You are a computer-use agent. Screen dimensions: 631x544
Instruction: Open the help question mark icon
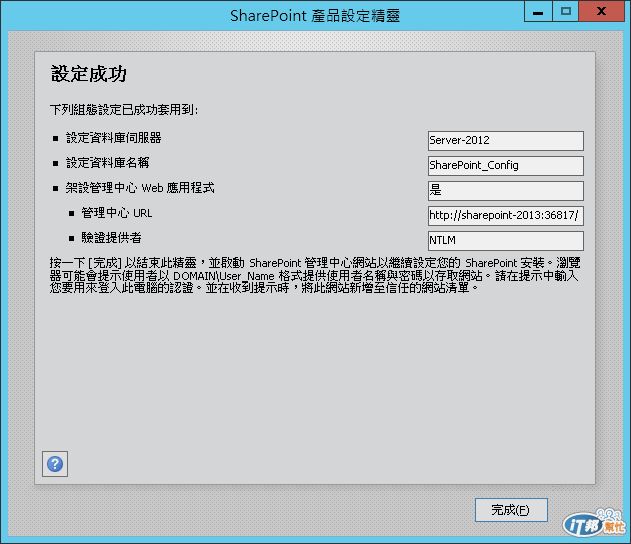pos(55,464)
